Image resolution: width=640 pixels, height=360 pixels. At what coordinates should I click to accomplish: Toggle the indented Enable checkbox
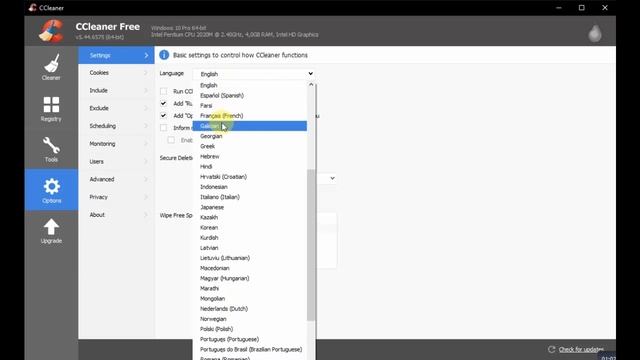[x=171, y=140]
